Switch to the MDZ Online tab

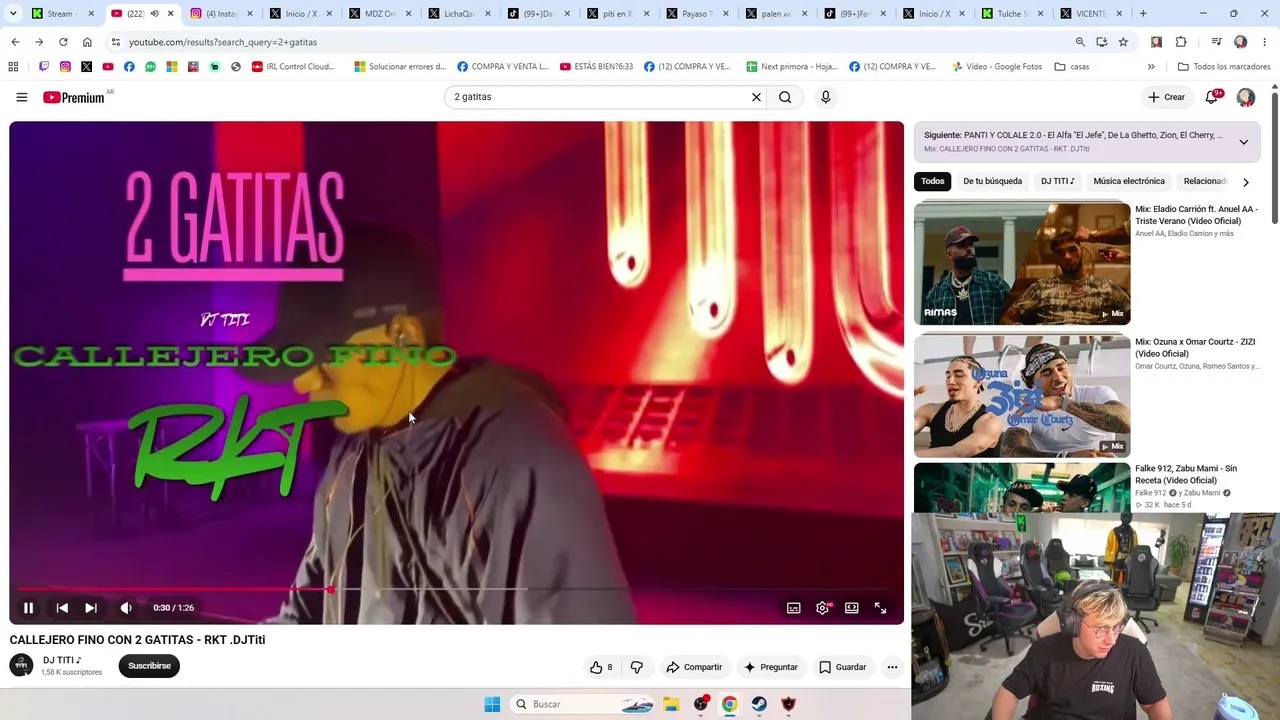click(x=381, y=14)
